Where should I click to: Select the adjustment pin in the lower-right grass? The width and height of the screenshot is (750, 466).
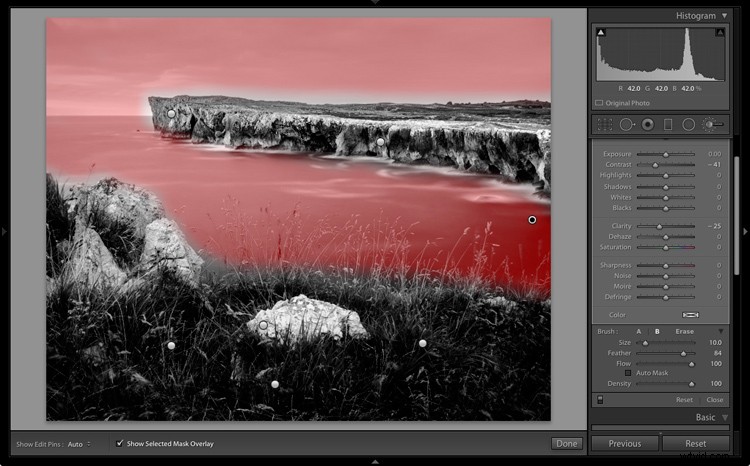coord(422,343)
